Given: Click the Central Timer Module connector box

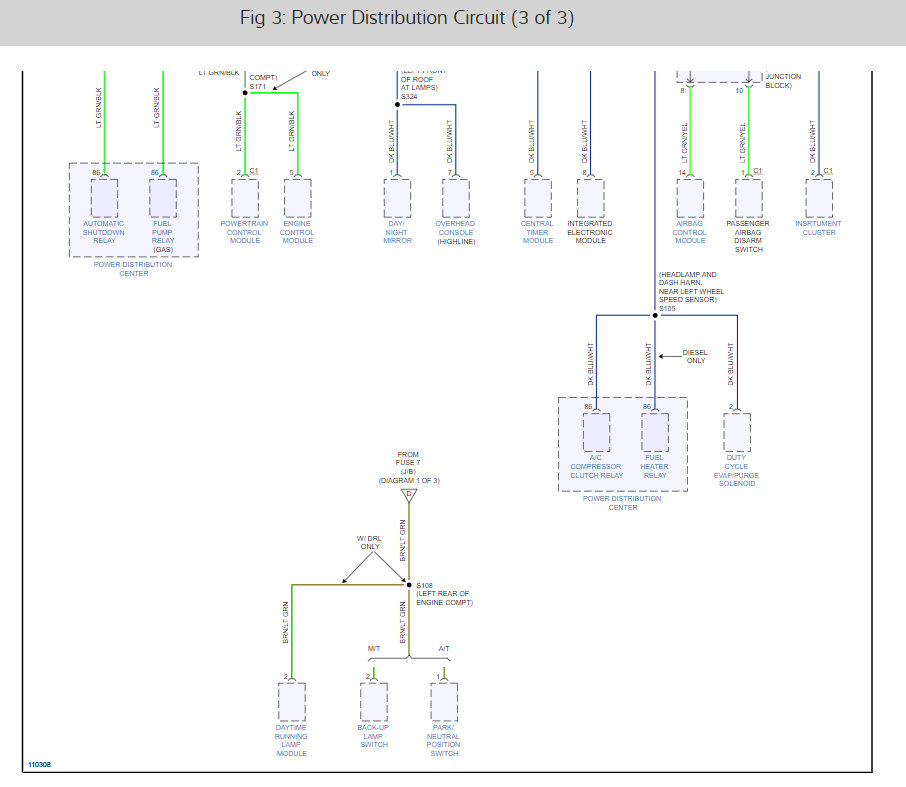Looking at the screenshot, I should click(x=538, y=198).
